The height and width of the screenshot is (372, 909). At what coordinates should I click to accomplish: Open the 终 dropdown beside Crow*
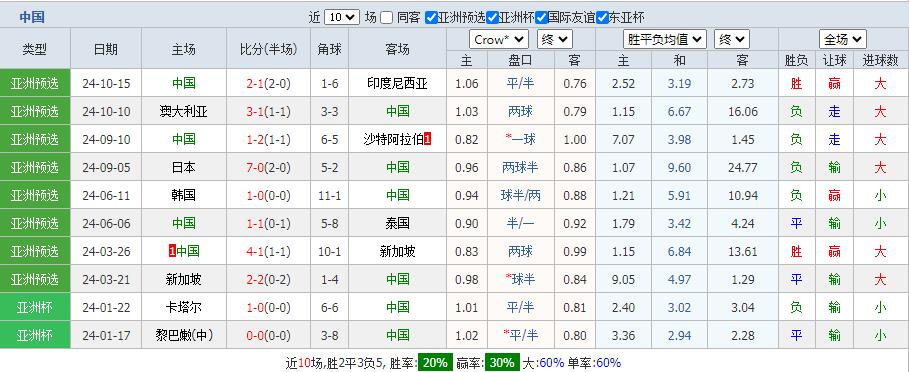(x=555, y=39)
